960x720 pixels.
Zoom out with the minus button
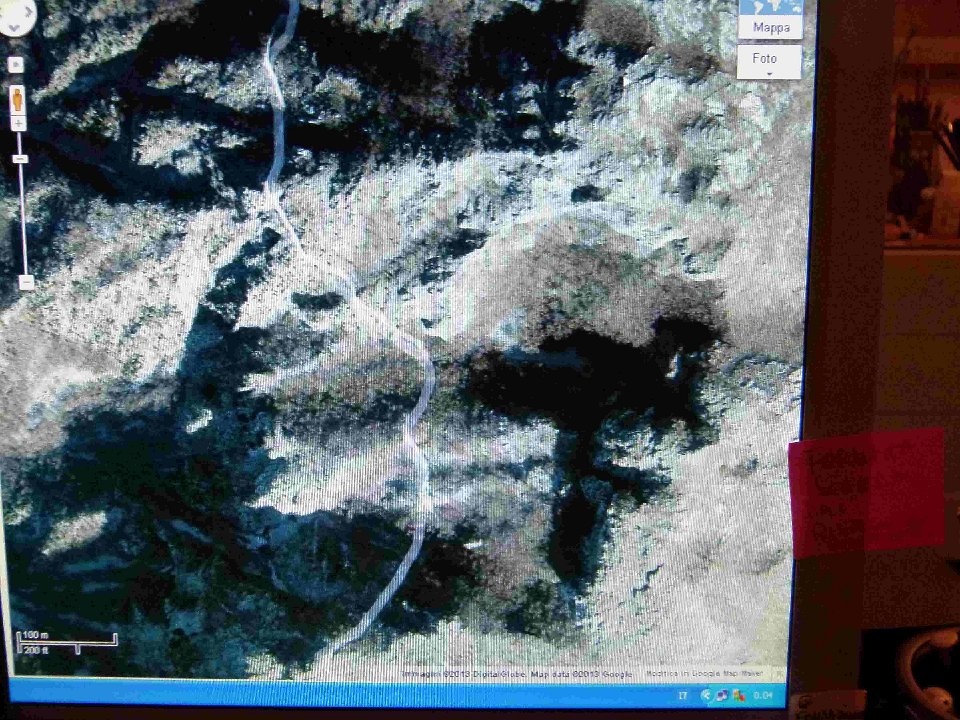26,282
